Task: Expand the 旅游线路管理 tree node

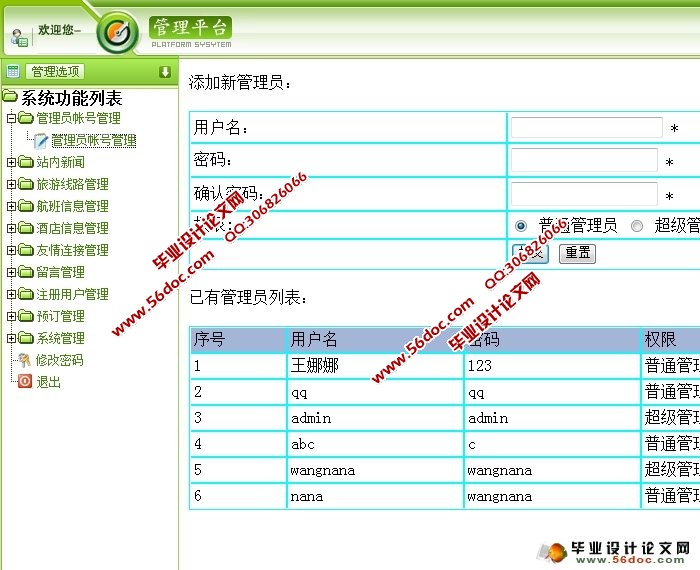Action: pyautogui.click(x=12, y=184)
